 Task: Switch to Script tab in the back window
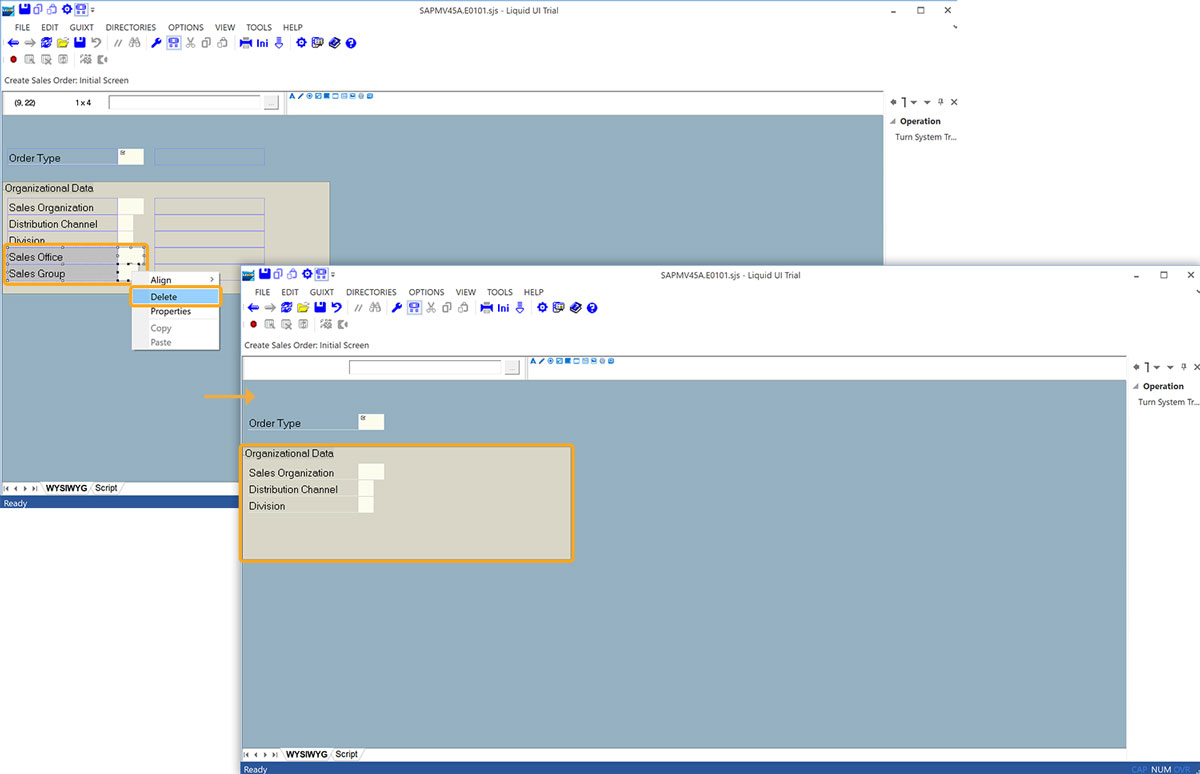[x=106, y=488]
